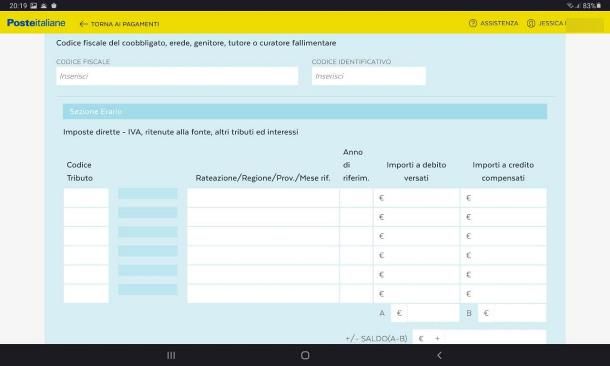The height and width of the screenshot is (366, 610).
Task: Click the Saldo (A-B) field
Action: 479,337
